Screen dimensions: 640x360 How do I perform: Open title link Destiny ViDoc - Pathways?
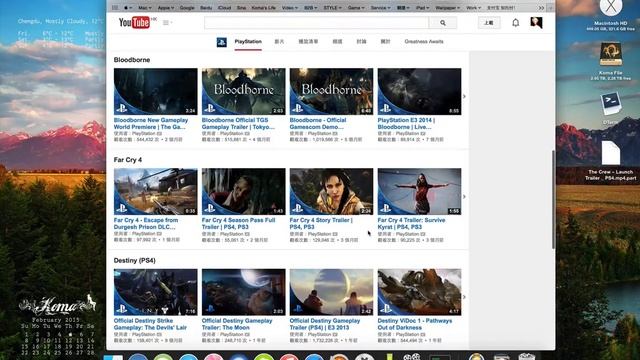point(415,324)
